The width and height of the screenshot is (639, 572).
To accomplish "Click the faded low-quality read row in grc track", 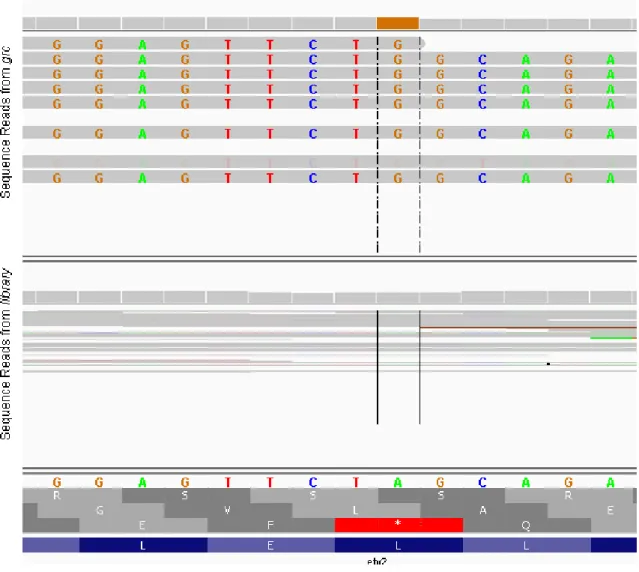I will click(329, 163).
